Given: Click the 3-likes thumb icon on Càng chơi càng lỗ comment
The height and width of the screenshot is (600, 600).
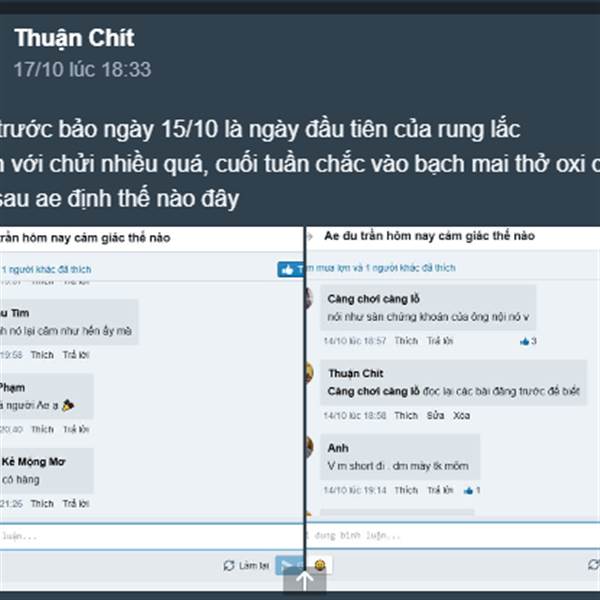Looking at the screenshot, I should tap(524, 341).
